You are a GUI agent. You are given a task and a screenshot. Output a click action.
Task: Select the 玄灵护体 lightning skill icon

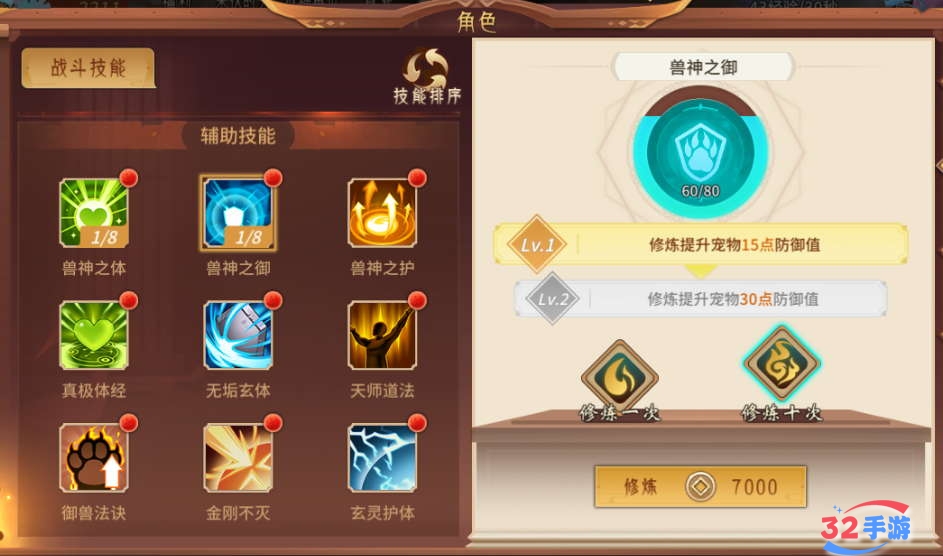pyautogui.click(x=382, y=458)
